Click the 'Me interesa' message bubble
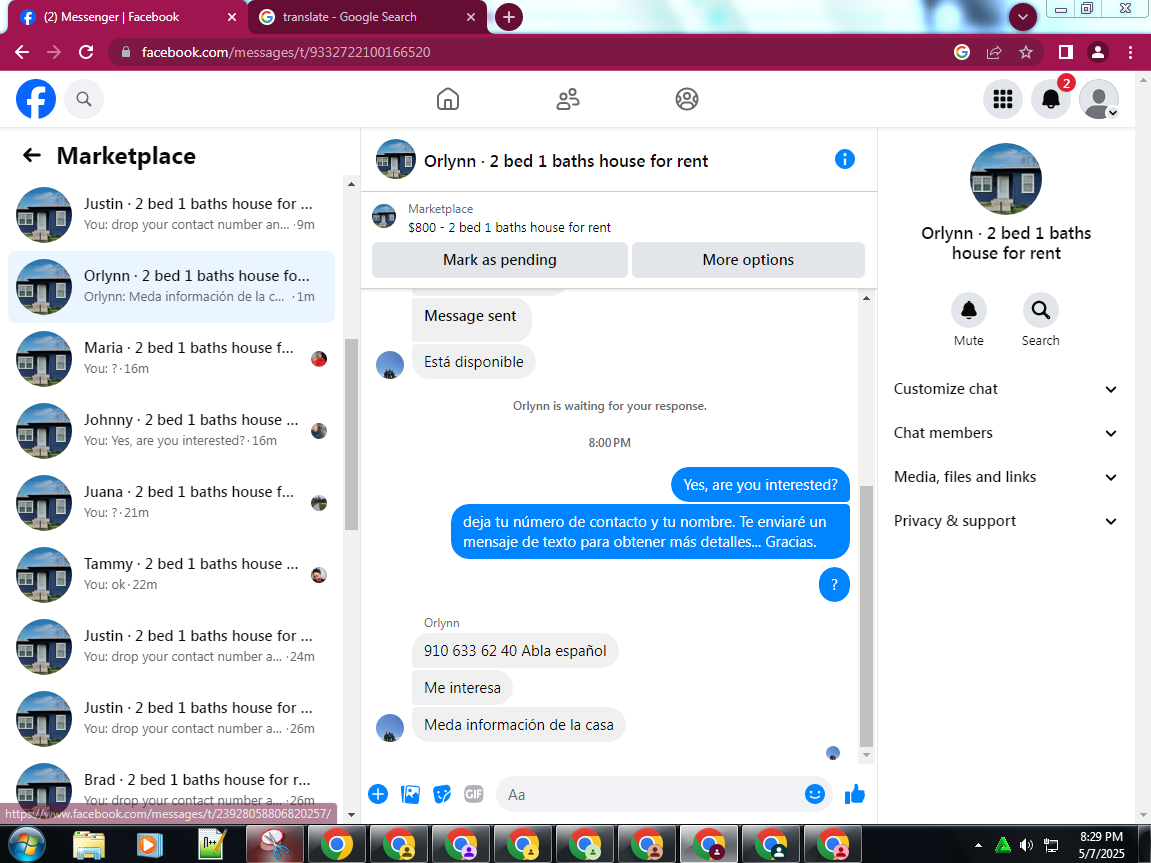 pos(462,688)
